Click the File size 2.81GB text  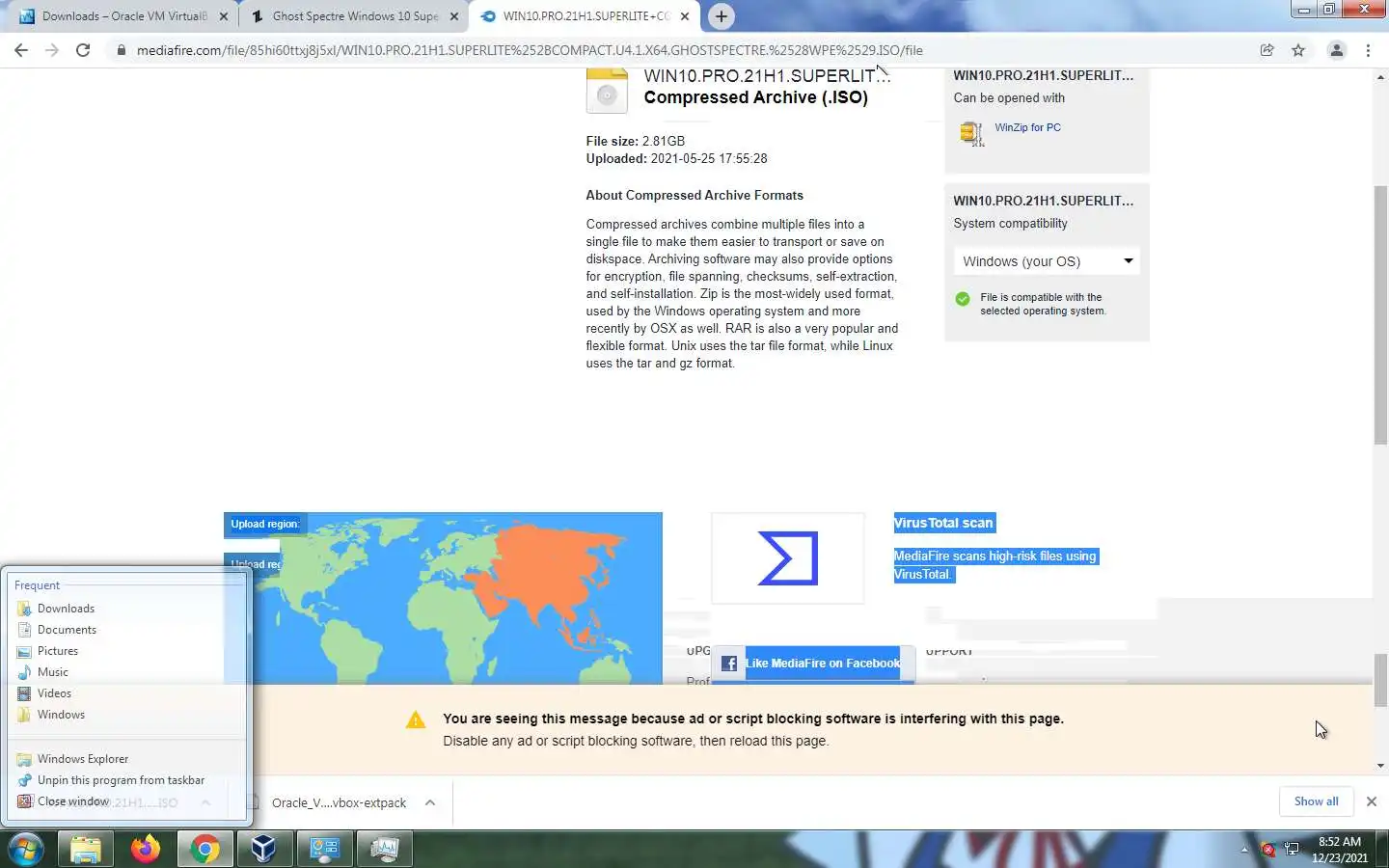[x=636, y=141]
